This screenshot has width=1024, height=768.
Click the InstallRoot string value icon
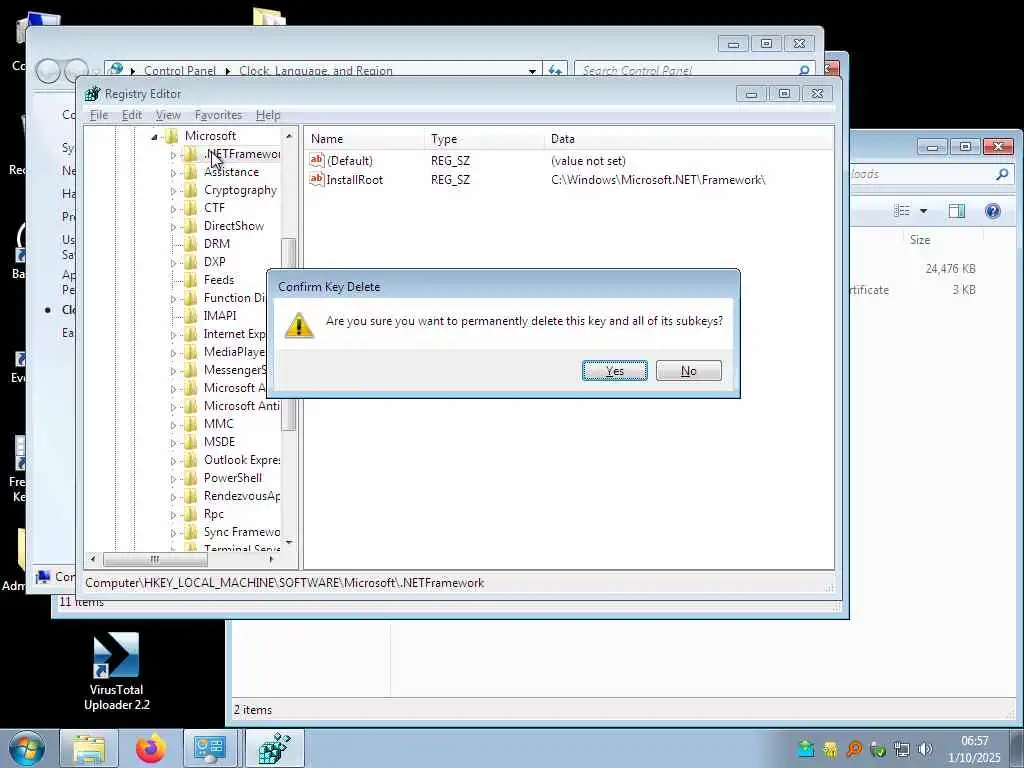317,179
